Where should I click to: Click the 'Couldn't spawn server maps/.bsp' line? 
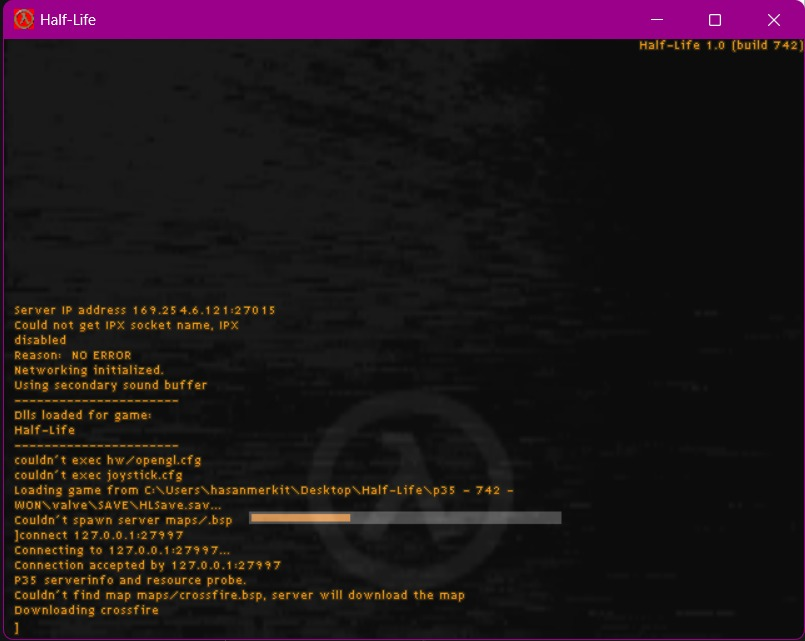[123, 520]
